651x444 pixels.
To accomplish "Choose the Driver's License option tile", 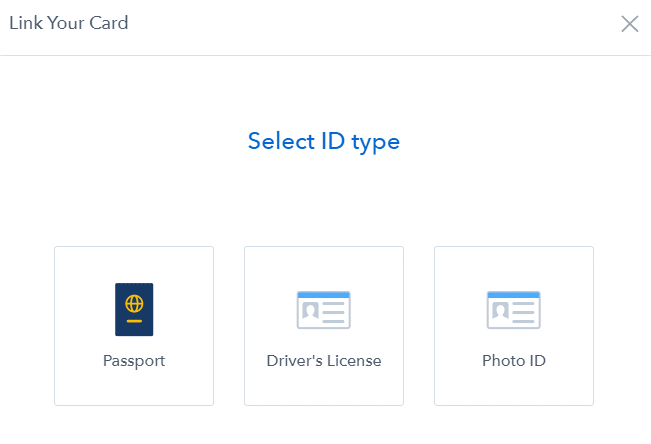I will [x=324, y=326].
